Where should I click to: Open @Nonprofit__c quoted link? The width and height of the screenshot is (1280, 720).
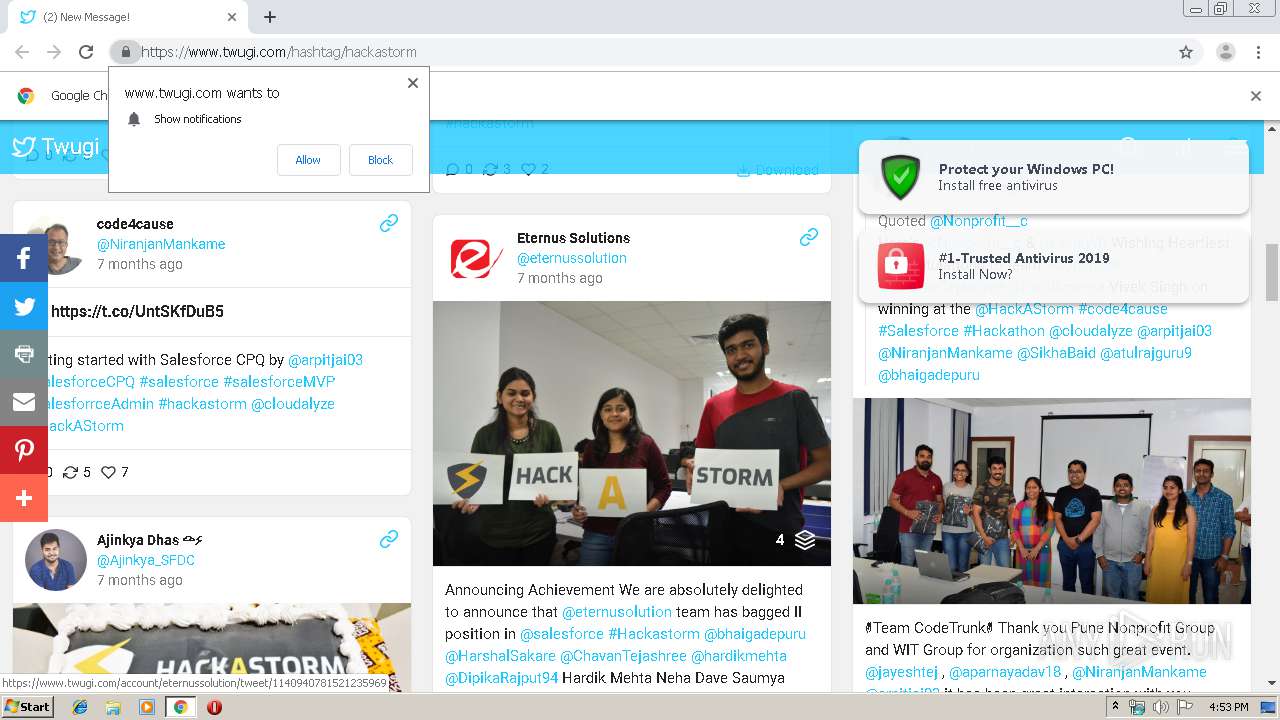(x=979, y=221)
